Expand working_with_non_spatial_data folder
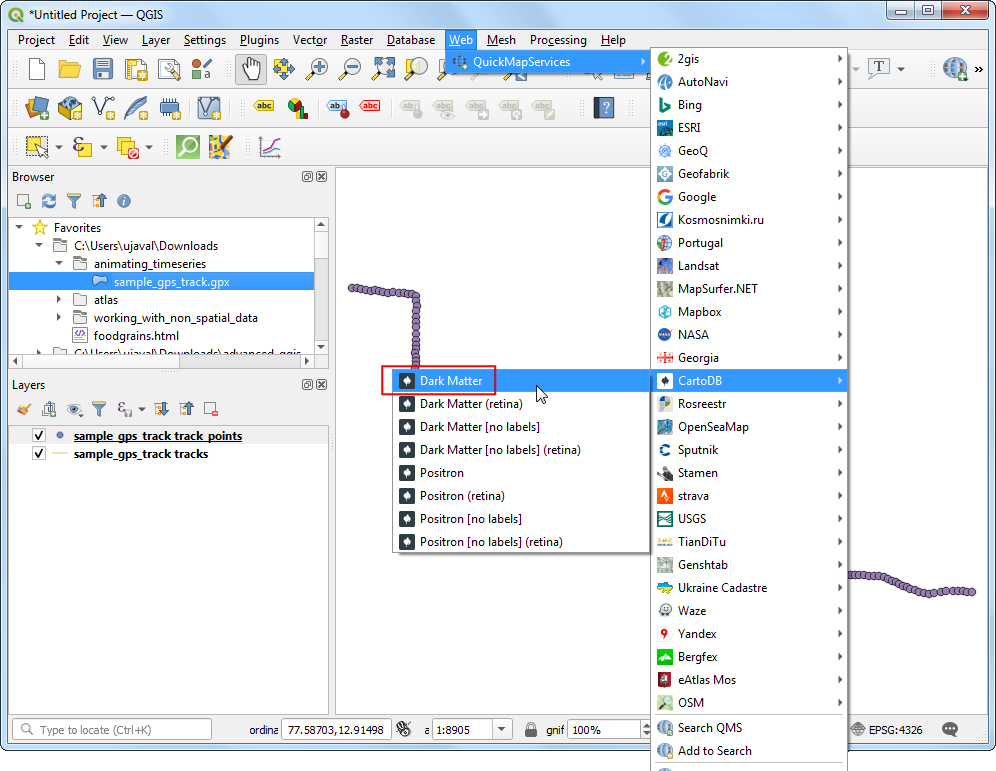996x771 pixels. click(x=59, y=317)
